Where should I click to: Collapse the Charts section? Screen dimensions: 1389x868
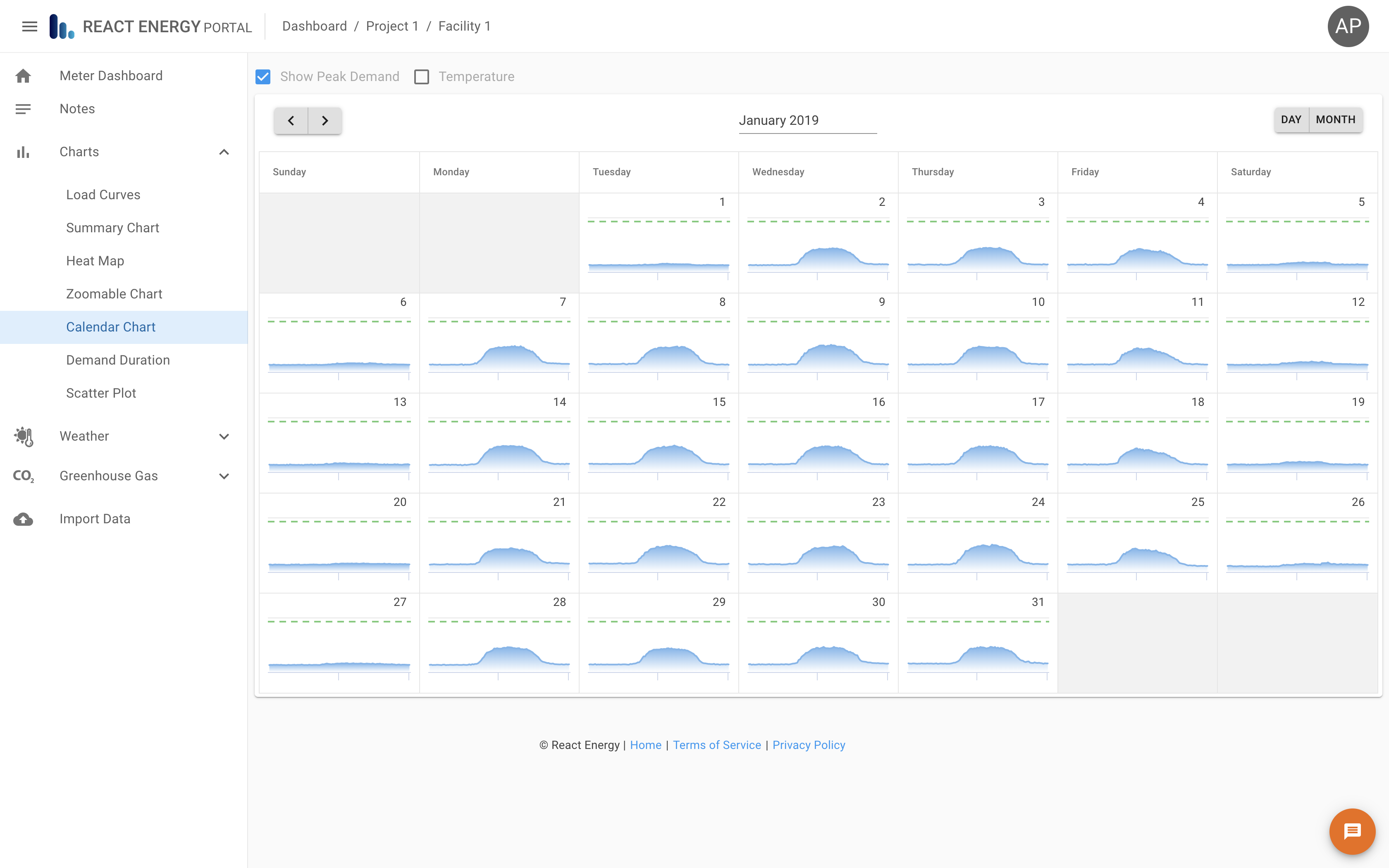[224, 152]
